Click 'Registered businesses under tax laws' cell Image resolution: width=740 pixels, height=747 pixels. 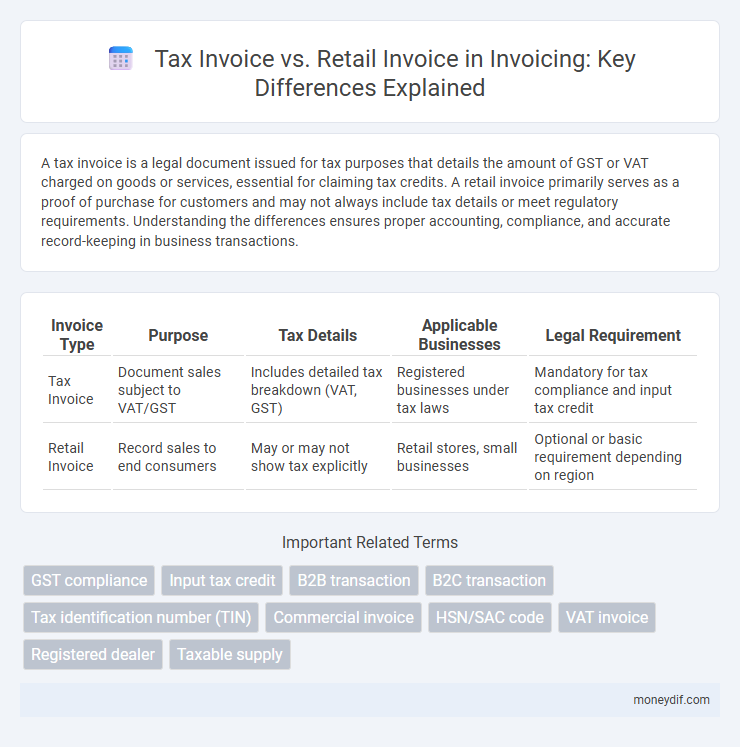click(459, 390)
